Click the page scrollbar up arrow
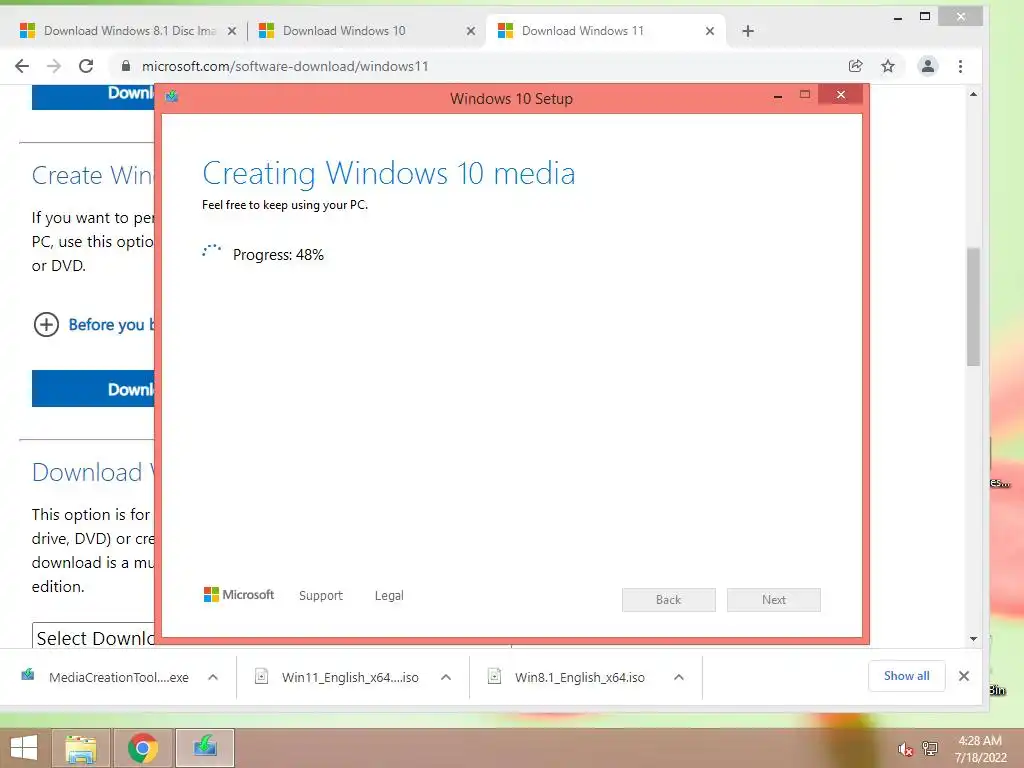Viewport: 1024px width, 768px height. [973, 94]
